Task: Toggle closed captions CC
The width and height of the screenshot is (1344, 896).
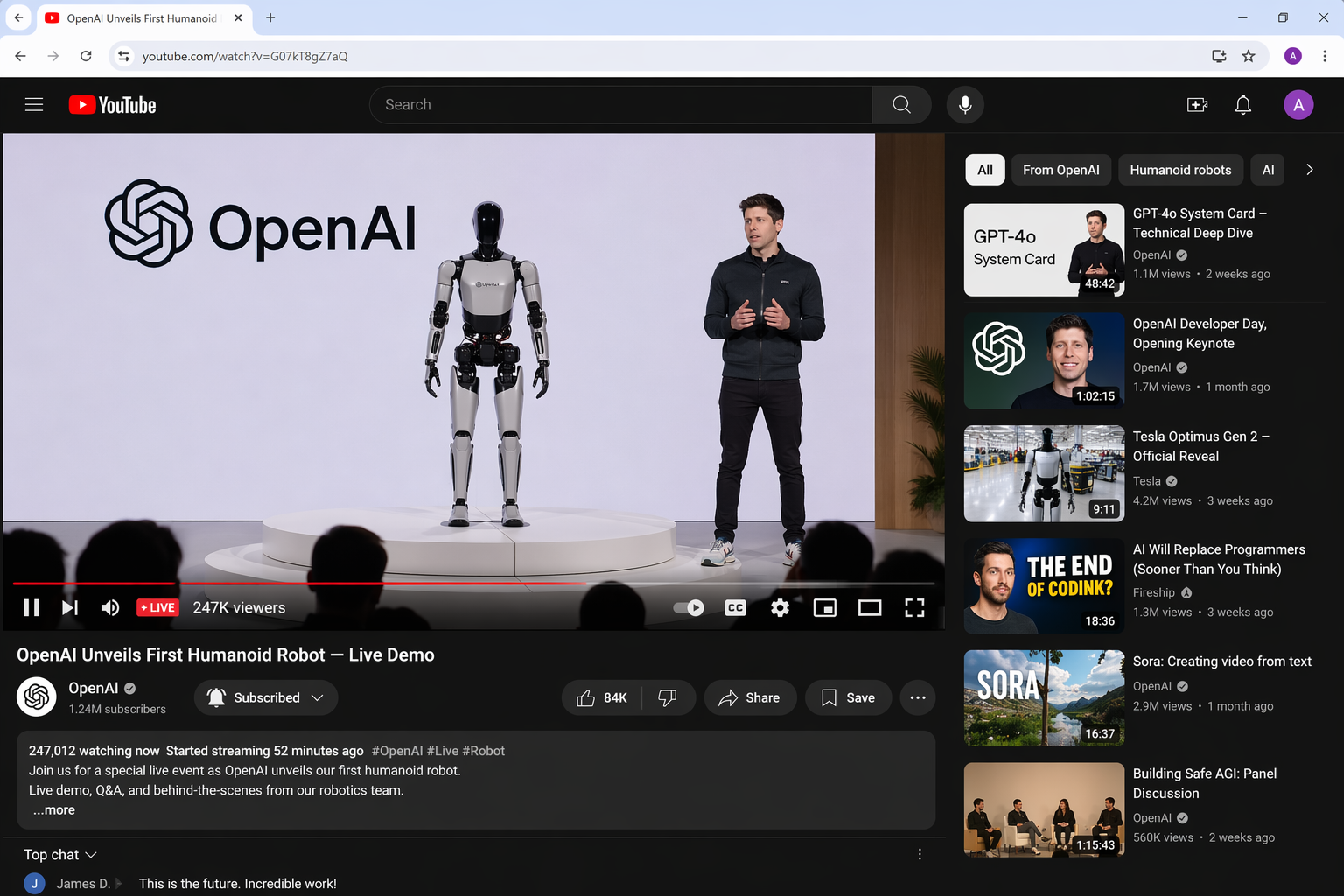Action: click(736, 607)
